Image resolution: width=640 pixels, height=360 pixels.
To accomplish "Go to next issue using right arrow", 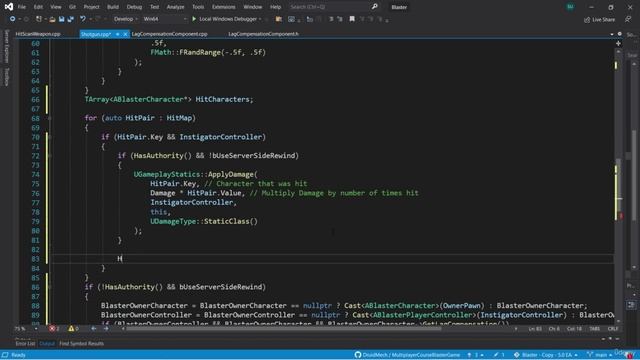I will 106,328.
